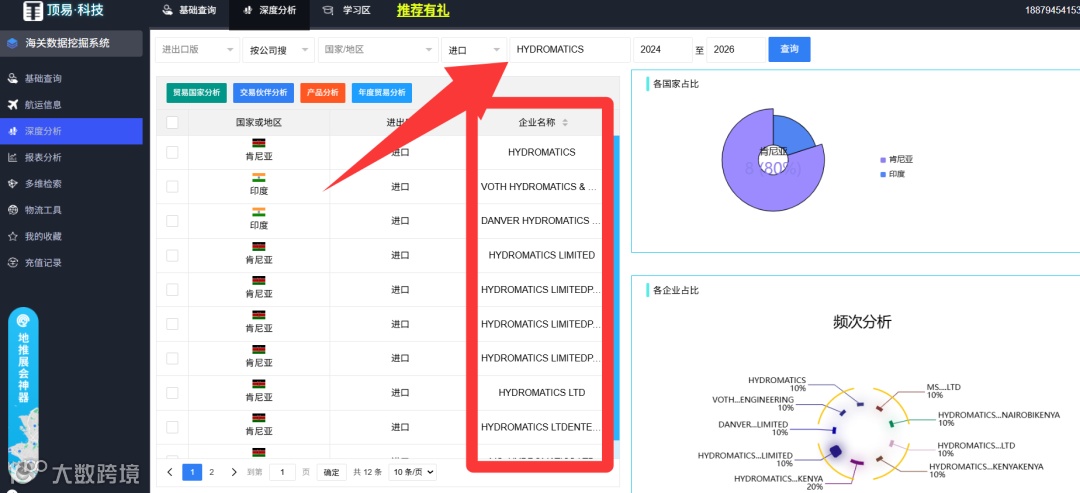The image size is (1080, 493).
Task: Click the 充值记录 sidebar icon
Action: coord(12,262)
